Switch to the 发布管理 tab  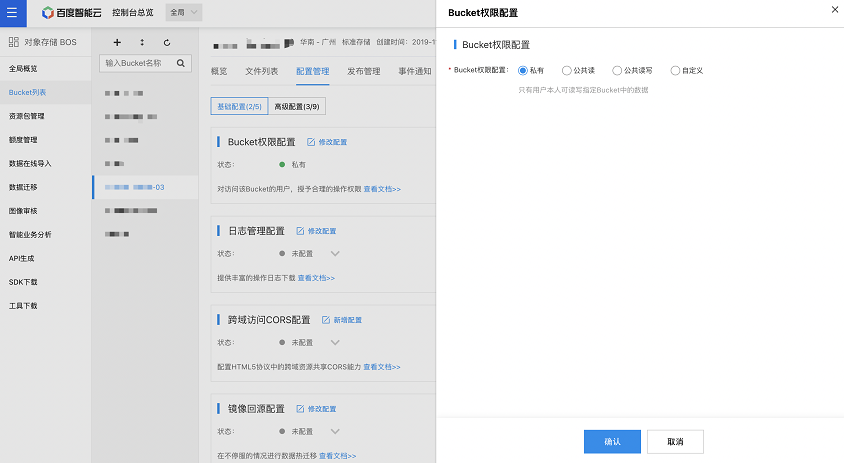(364, 71)
